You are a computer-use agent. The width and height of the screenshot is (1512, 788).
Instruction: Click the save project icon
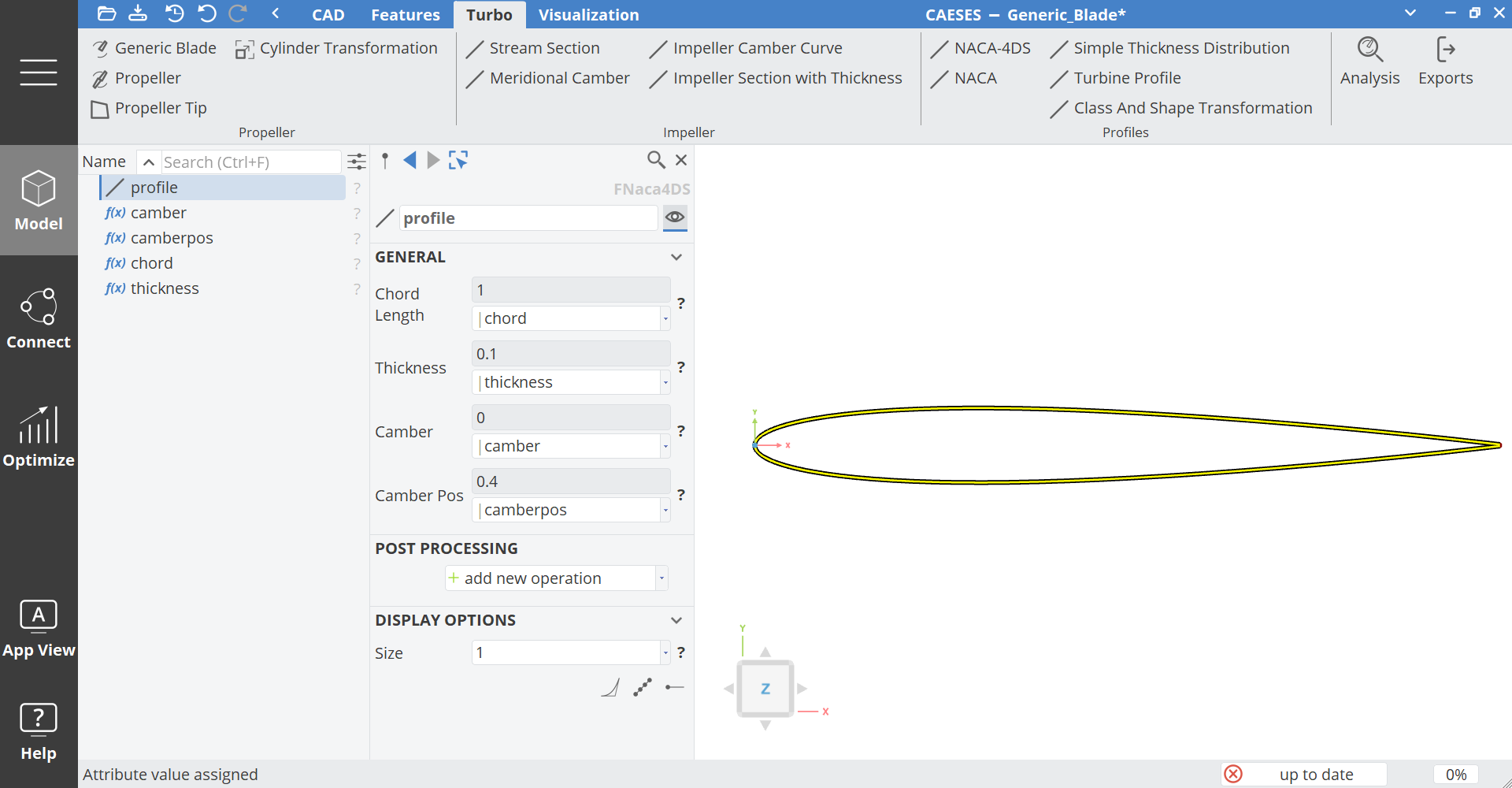[138, 13]
